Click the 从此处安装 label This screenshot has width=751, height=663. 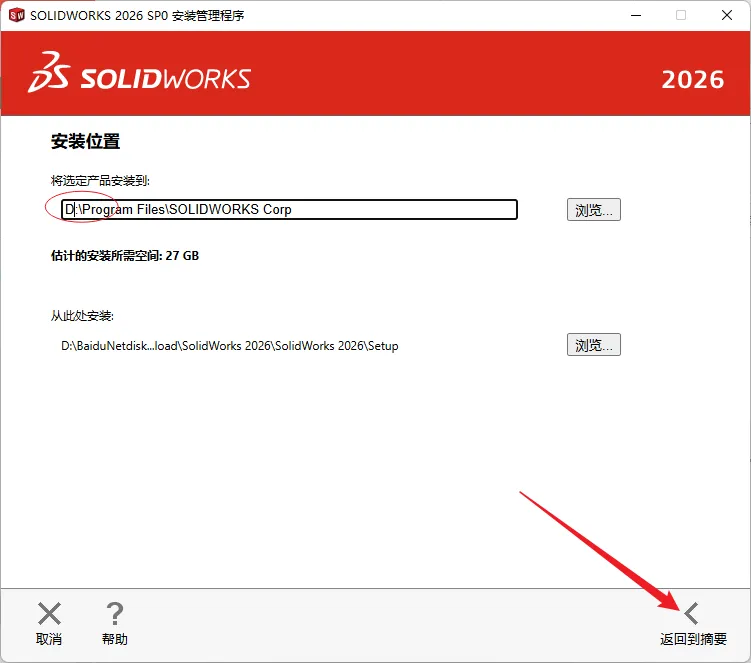pyautogui.click(x=82, y=316)
